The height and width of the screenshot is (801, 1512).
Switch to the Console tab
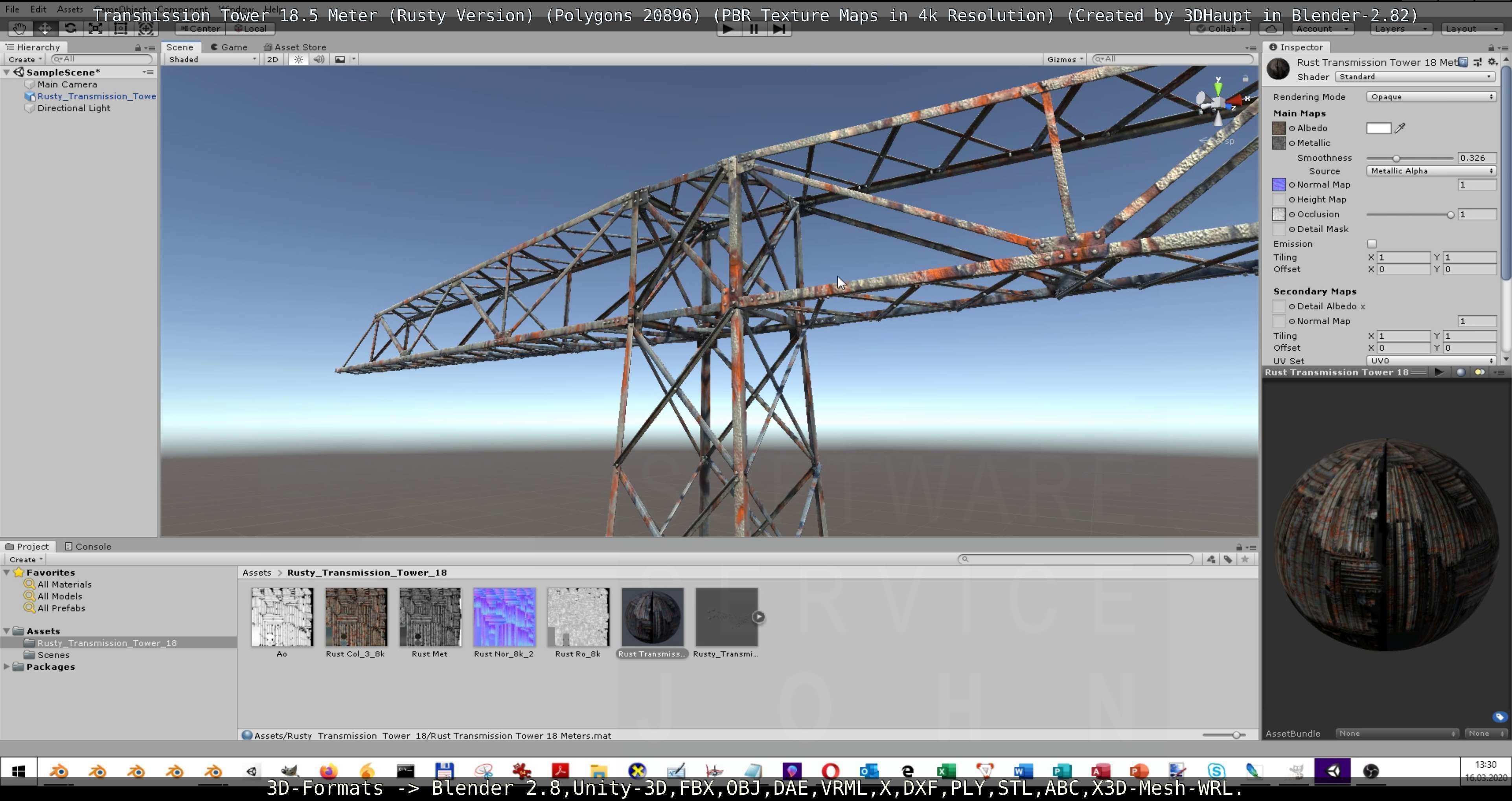(x=87, y=546)
